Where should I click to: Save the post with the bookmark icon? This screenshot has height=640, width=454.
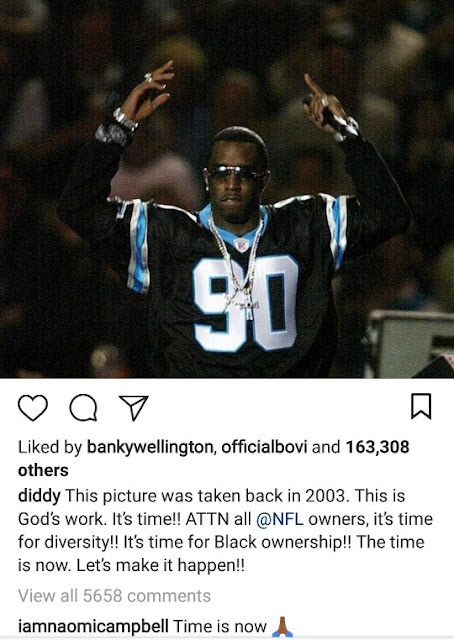pos(421,406)
